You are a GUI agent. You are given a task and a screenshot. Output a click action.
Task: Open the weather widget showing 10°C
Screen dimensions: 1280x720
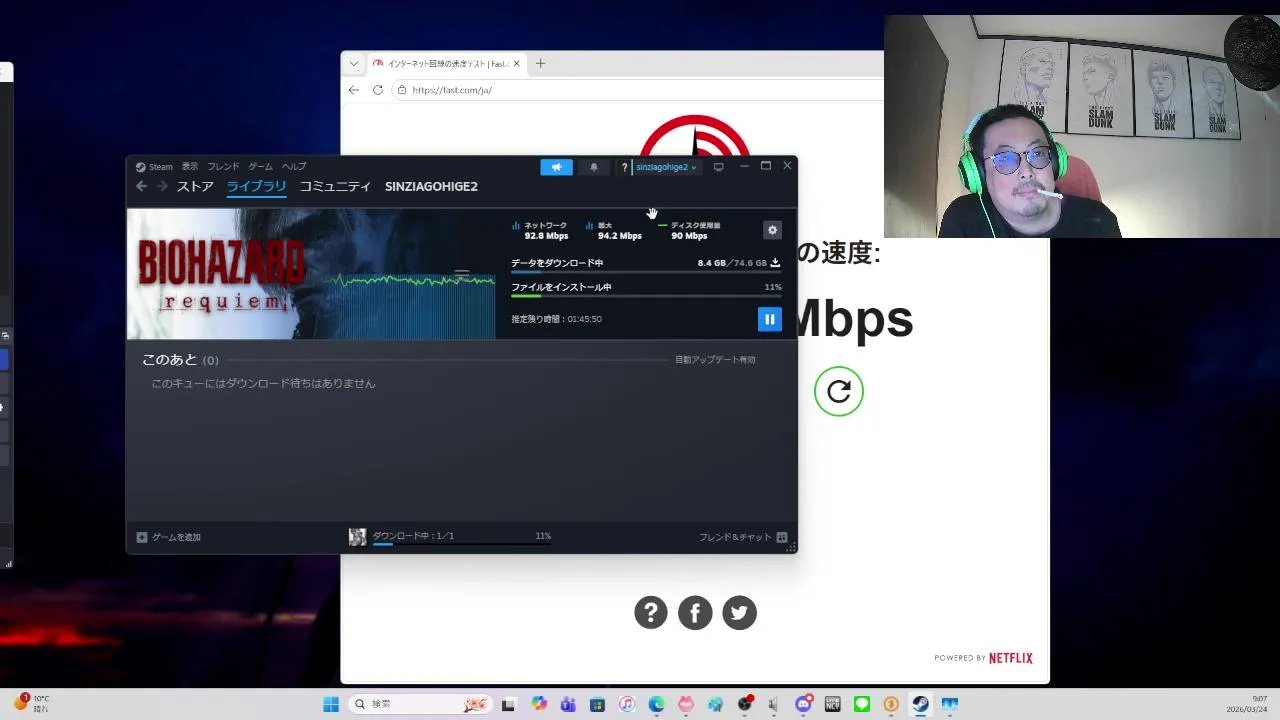point(30,703)
